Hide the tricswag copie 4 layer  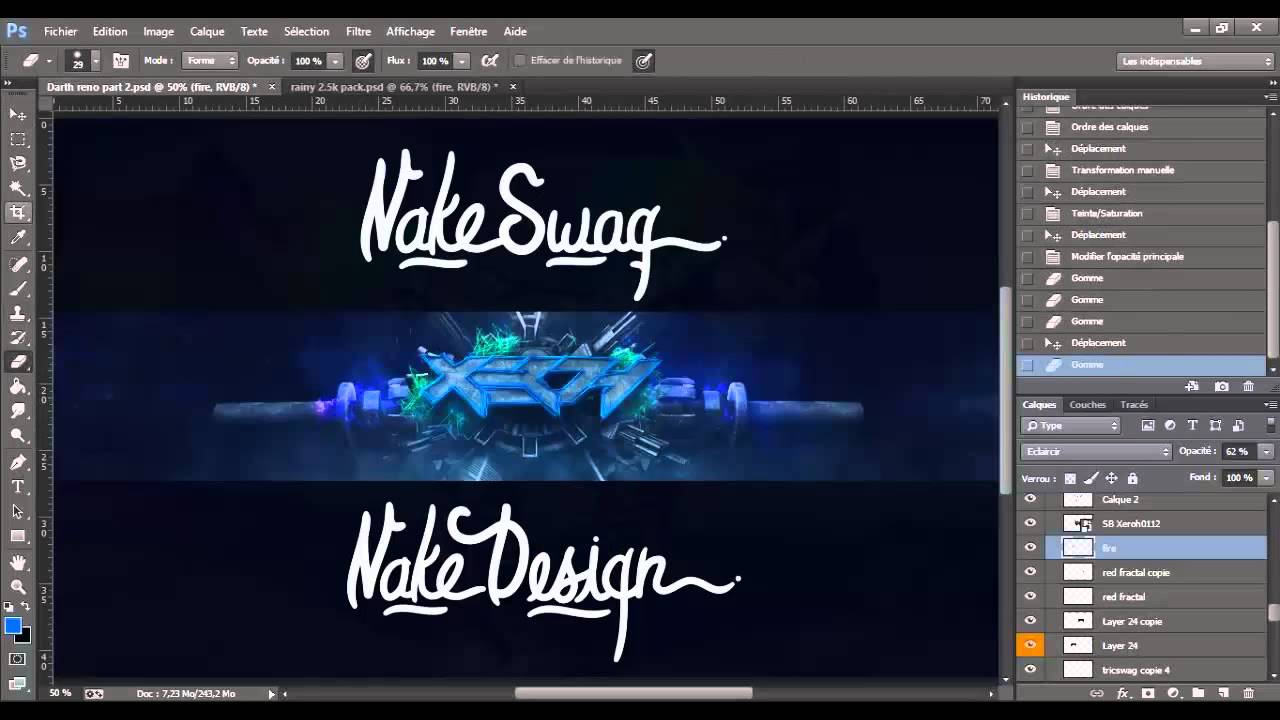[x=1030, y=670]
